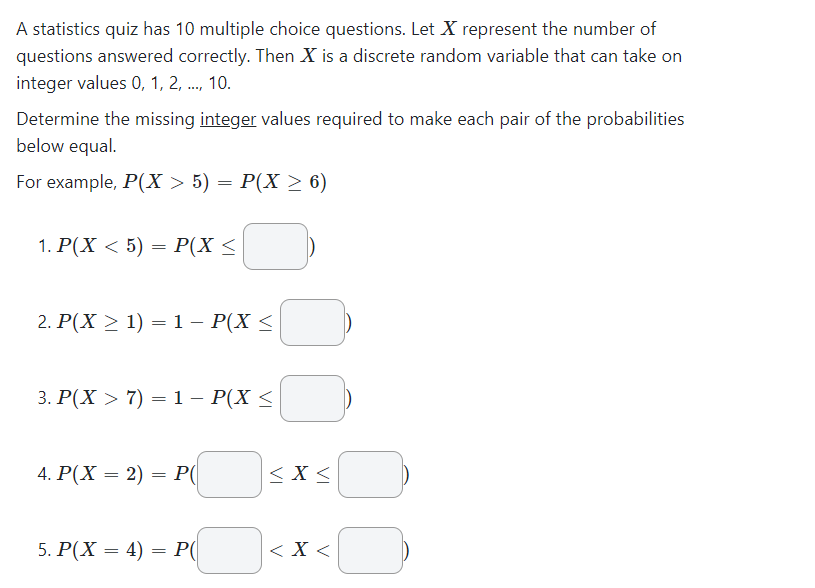
Task: Click the answer box in question 2
Action: click(x=311, y=322)
